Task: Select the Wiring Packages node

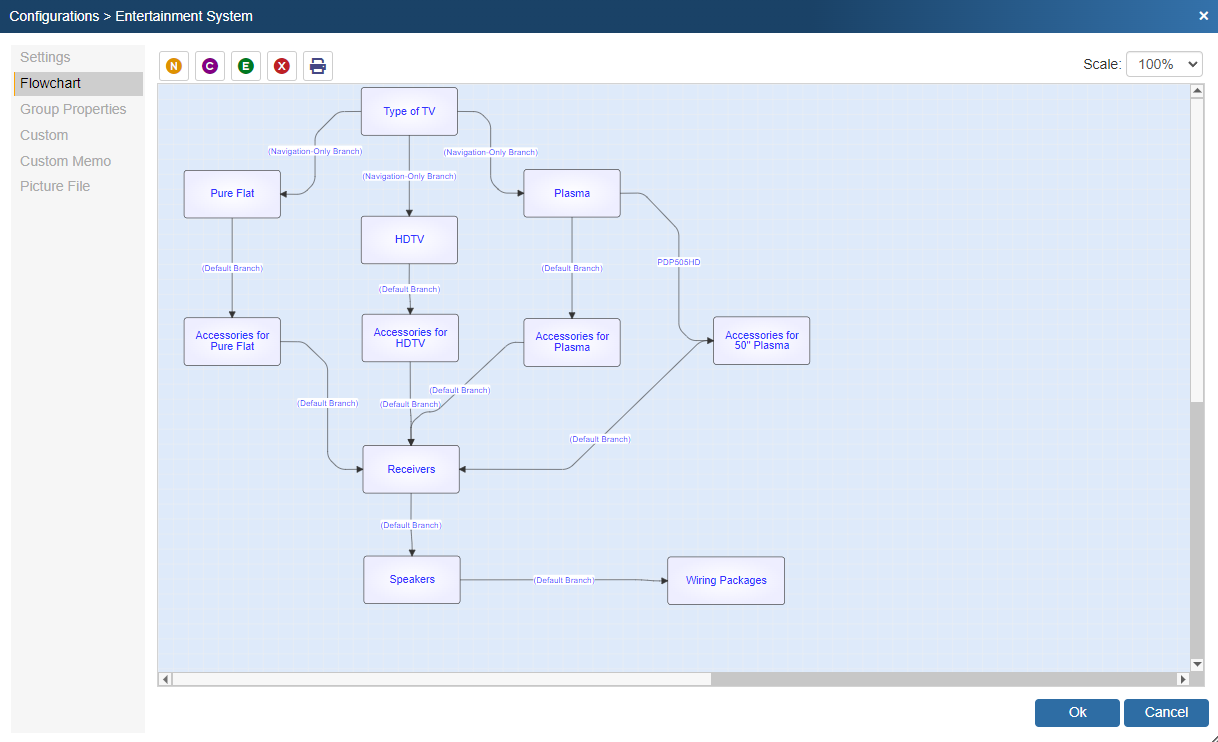Action: pos(726,580)
